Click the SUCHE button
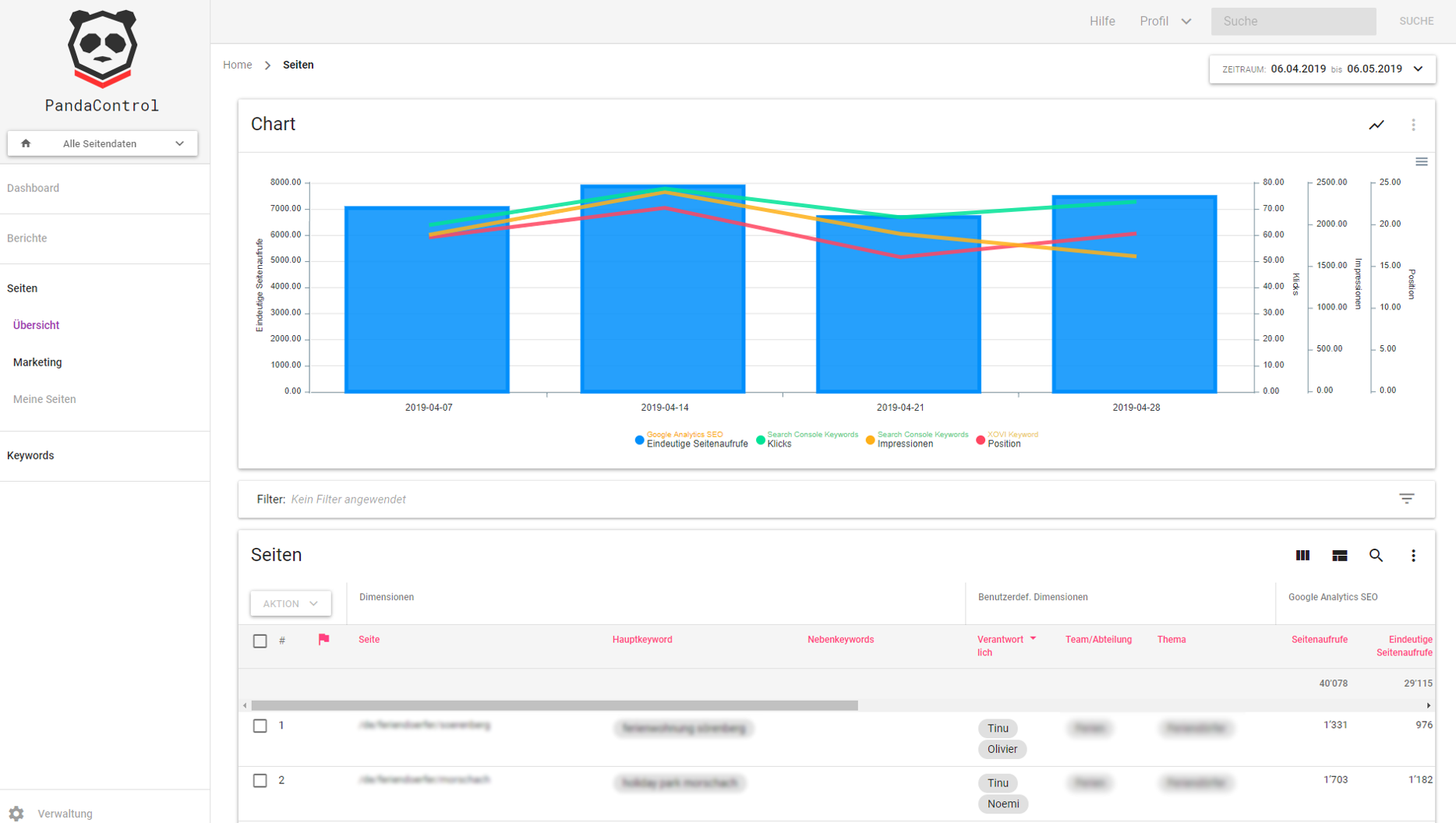1456x823 pixels. pyautogui.click(x=1416, y=21)
